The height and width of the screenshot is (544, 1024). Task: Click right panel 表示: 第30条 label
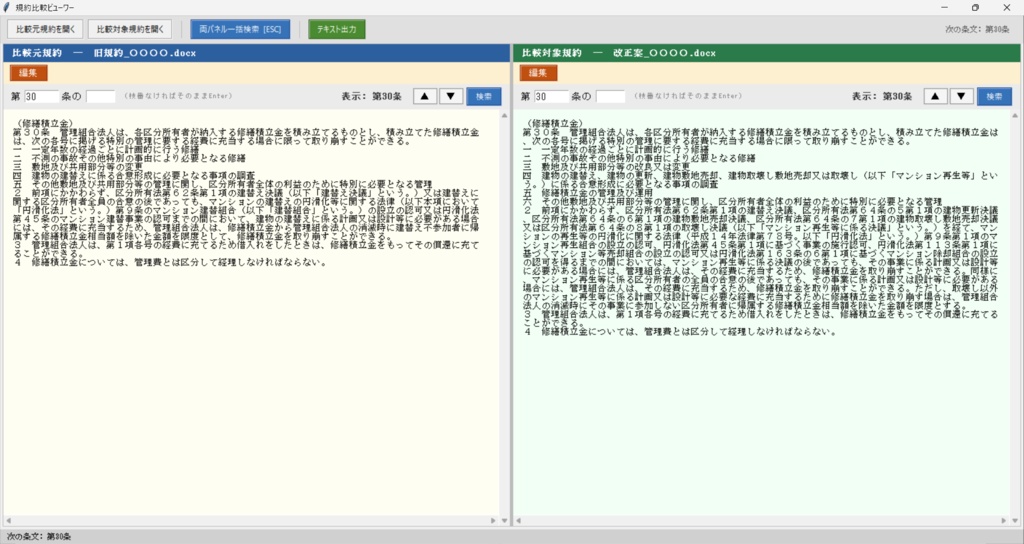pos(882,96)
